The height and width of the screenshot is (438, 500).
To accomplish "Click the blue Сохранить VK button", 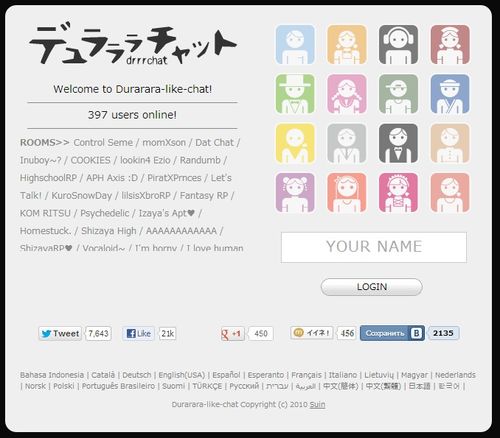I will coord(392,333).
